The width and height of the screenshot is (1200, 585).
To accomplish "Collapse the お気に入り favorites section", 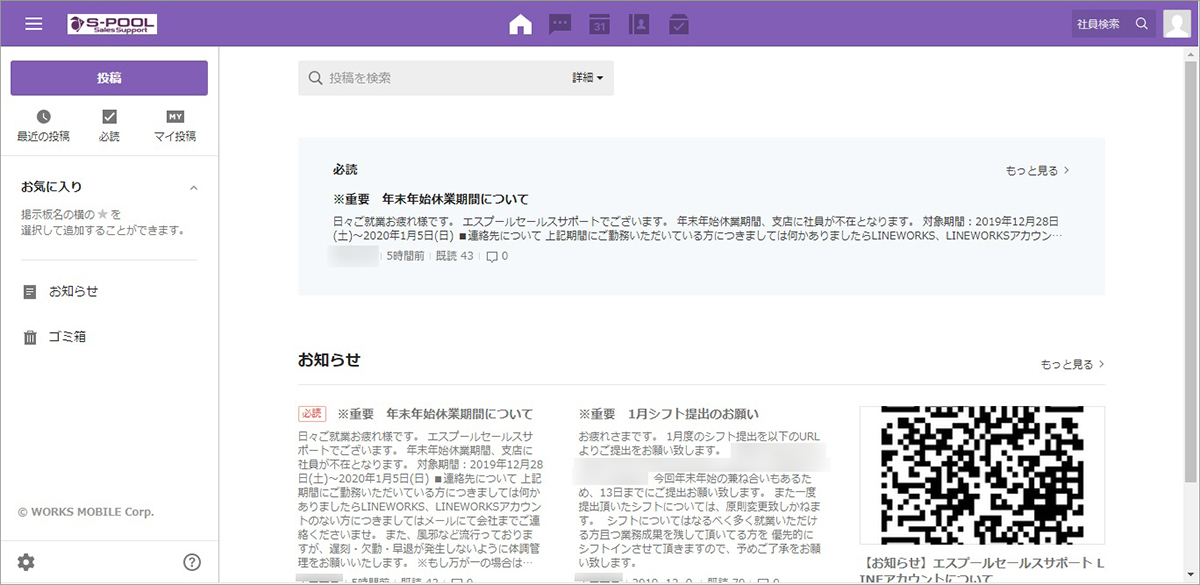I will (x=194, y=187).
